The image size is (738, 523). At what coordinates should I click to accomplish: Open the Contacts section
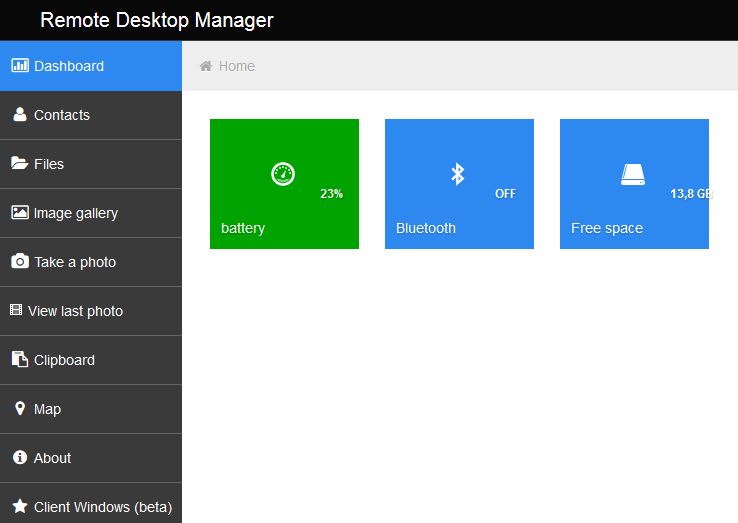[x=91, y=115]
